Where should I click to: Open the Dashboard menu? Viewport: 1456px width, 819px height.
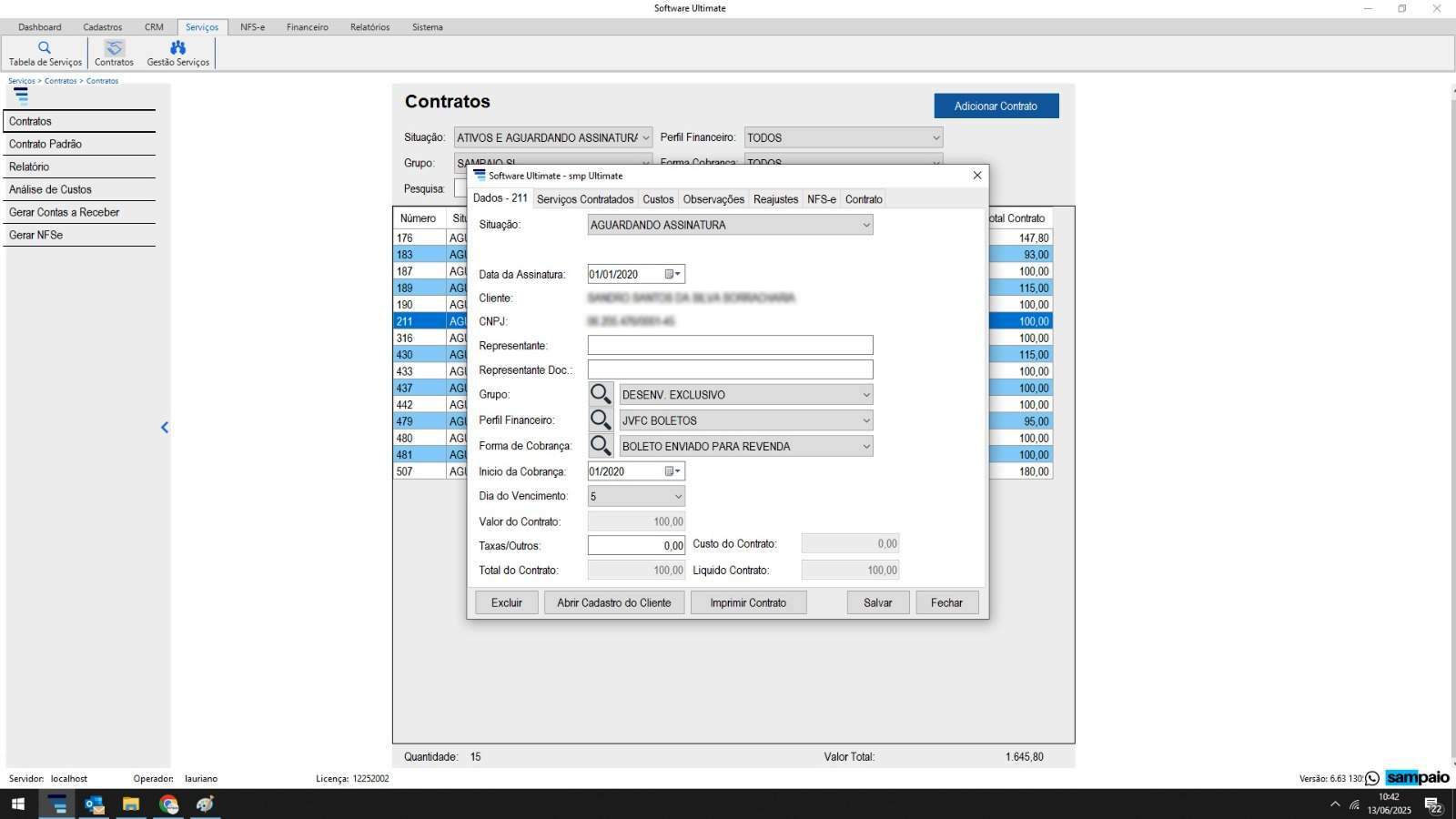point(40,27)
